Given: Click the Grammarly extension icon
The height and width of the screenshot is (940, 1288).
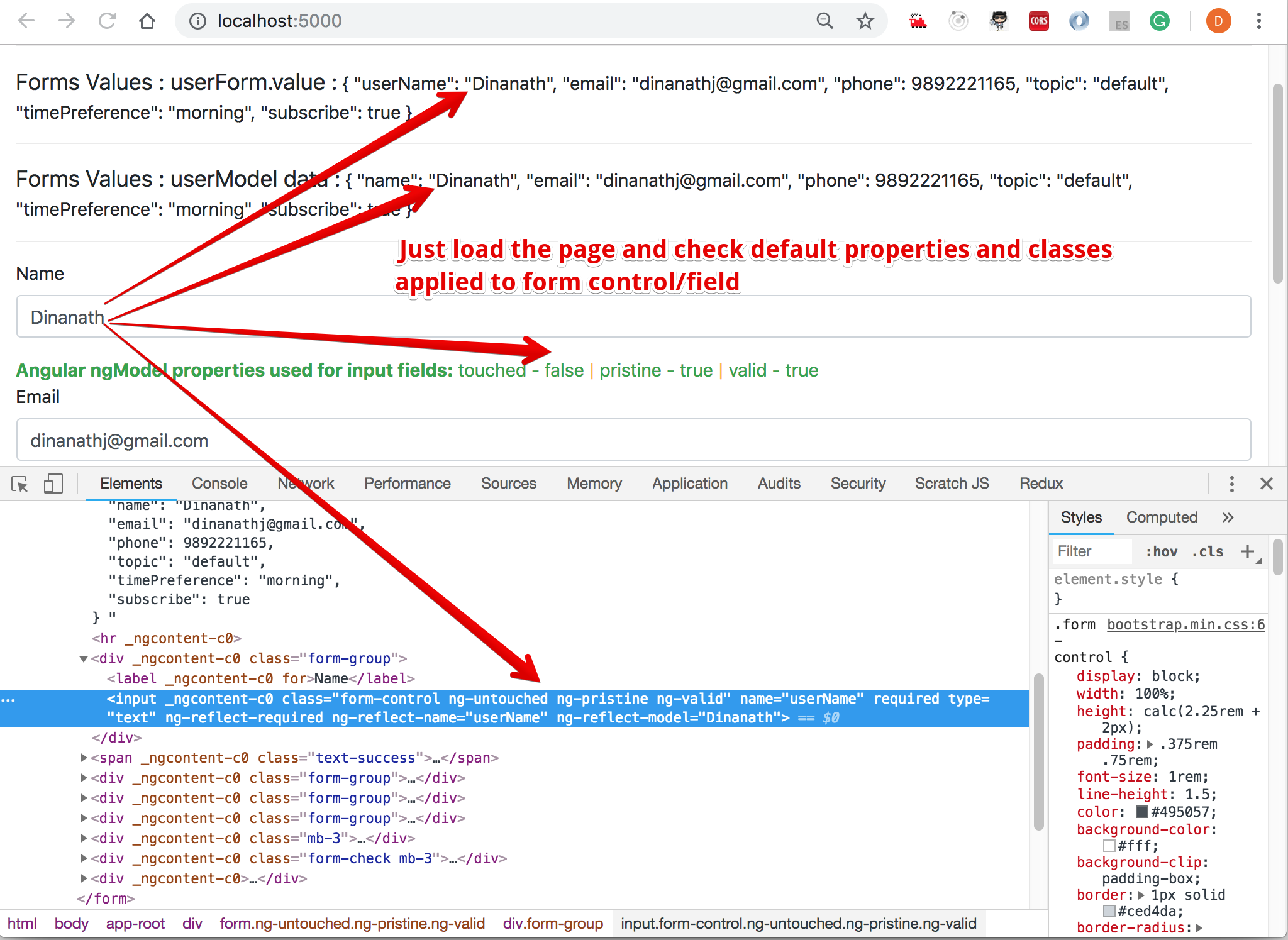Looking at the screenshot, I should [x=1159, y=21].
